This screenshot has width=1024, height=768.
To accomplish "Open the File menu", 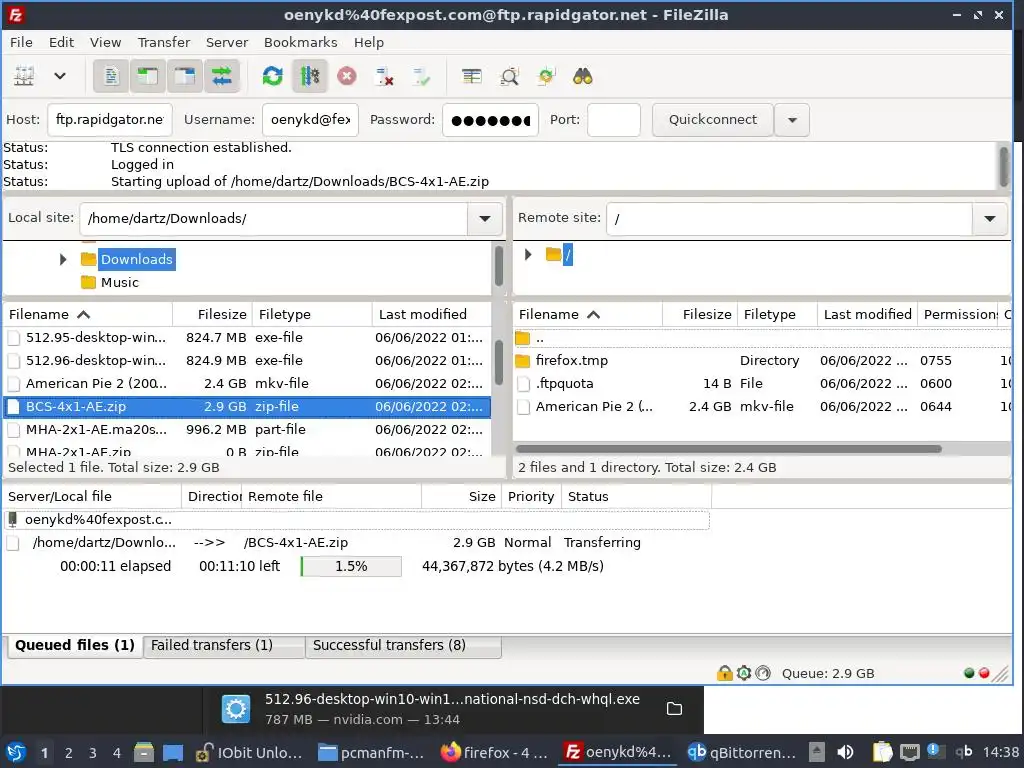I will (21, 42).
